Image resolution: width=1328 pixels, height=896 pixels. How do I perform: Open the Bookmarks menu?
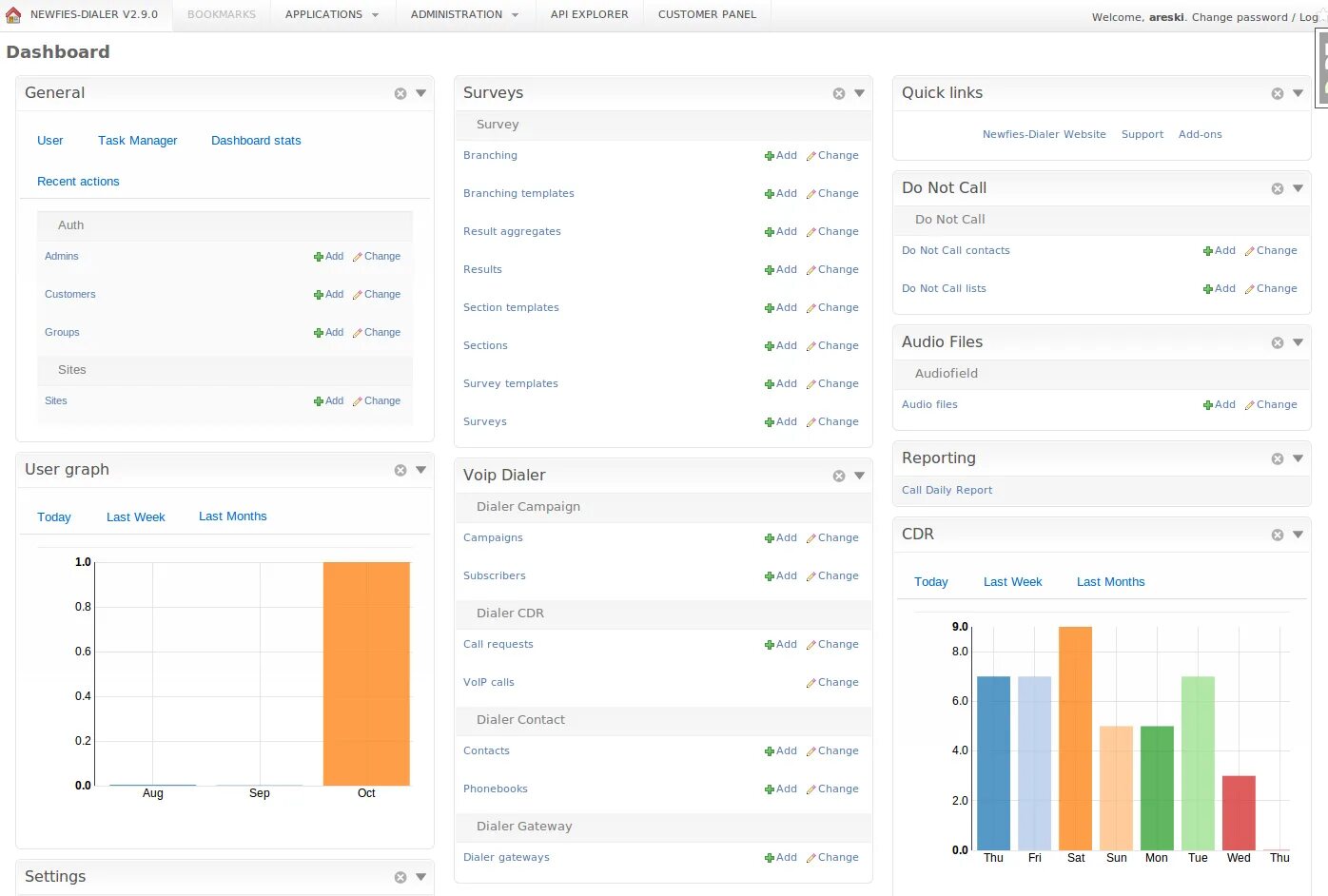tap(222, 15)
